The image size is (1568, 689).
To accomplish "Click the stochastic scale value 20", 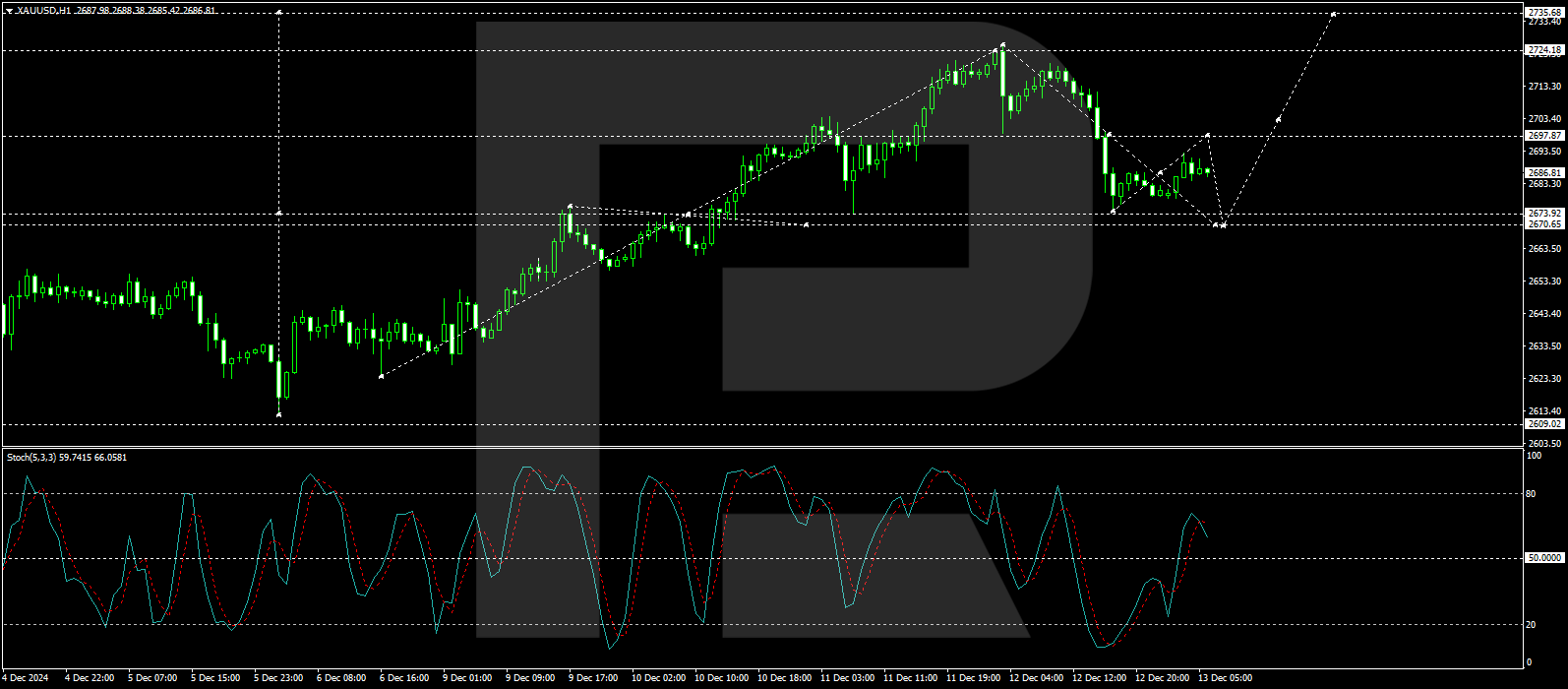I will (x=1531, y=624).
